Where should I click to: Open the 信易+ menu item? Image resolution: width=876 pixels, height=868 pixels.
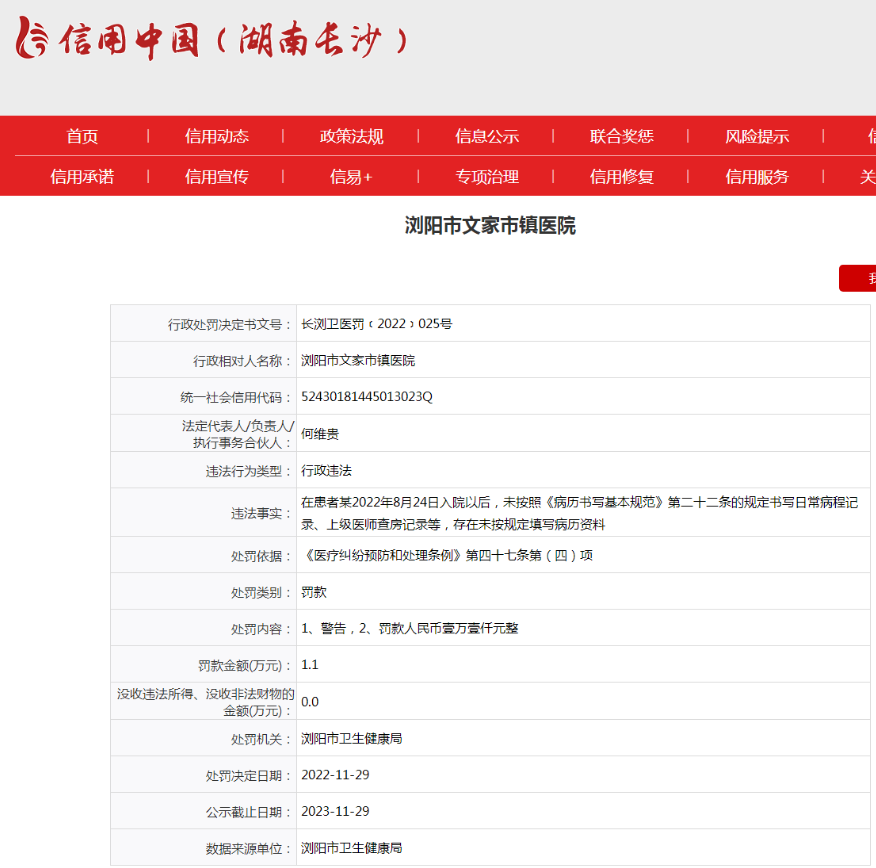[x=351, y=177]
